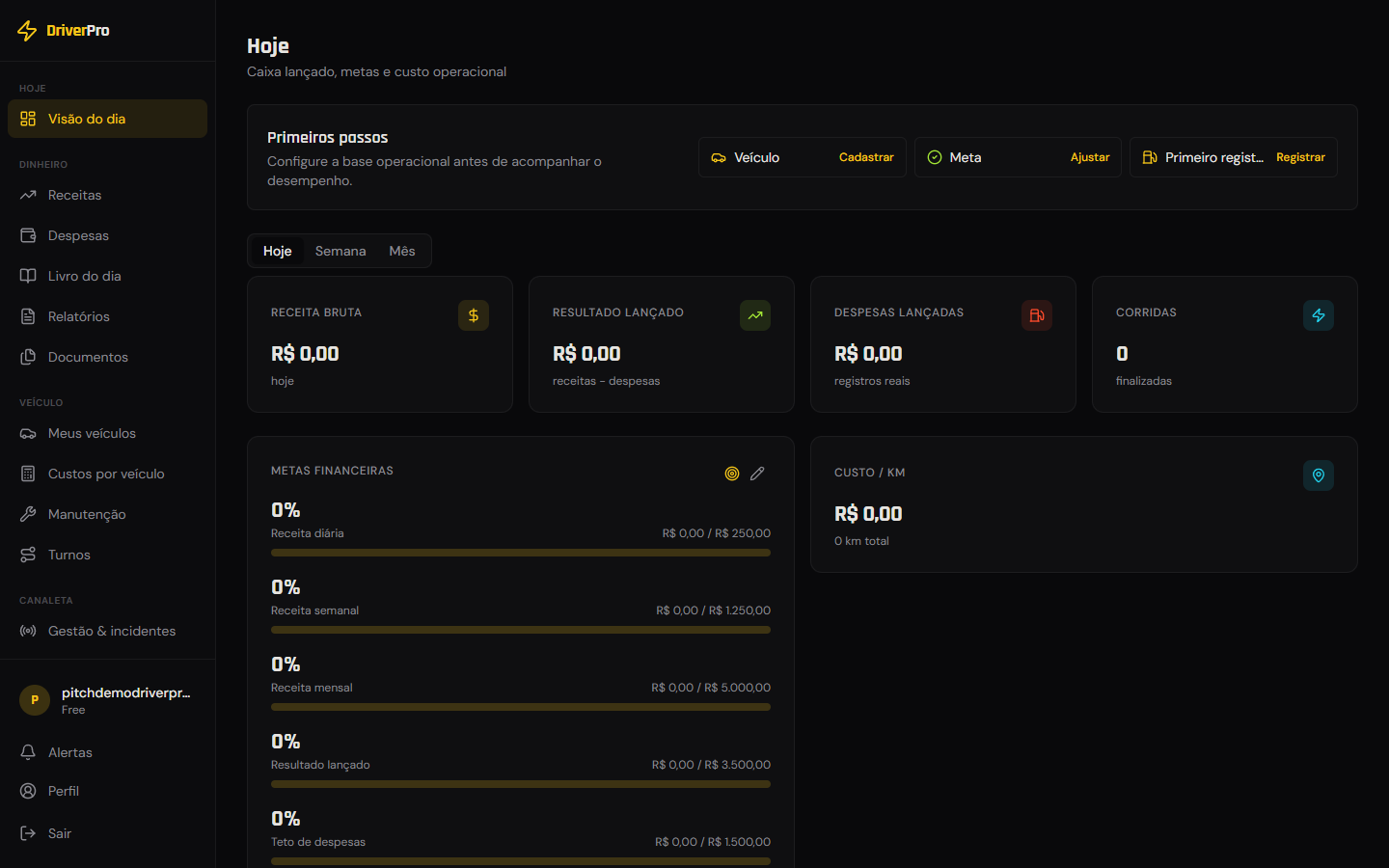Click the Receita diária progress bar
The image size is (1389, 868).
tap(521, 553)
